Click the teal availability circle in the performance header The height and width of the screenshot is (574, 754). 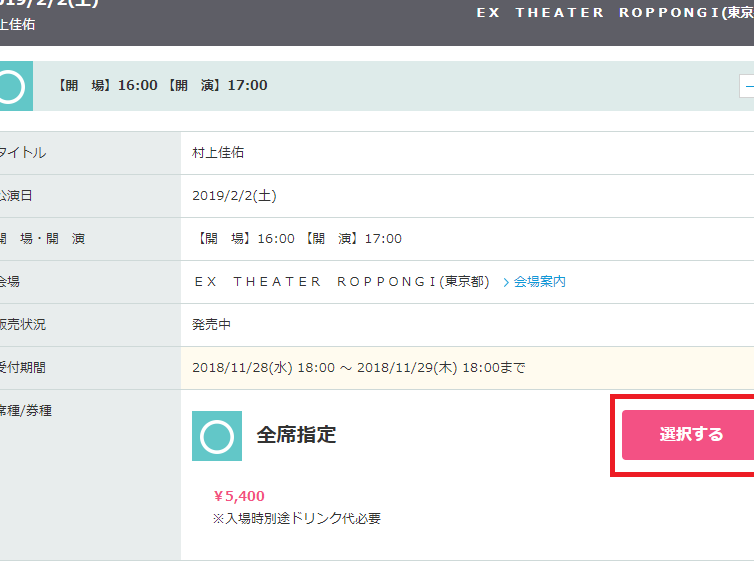coord(12,86)
